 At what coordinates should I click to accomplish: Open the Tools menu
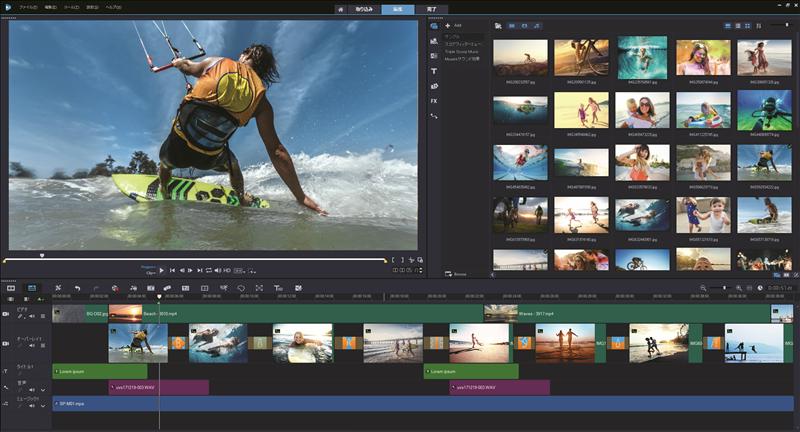(x=71, y=8)
